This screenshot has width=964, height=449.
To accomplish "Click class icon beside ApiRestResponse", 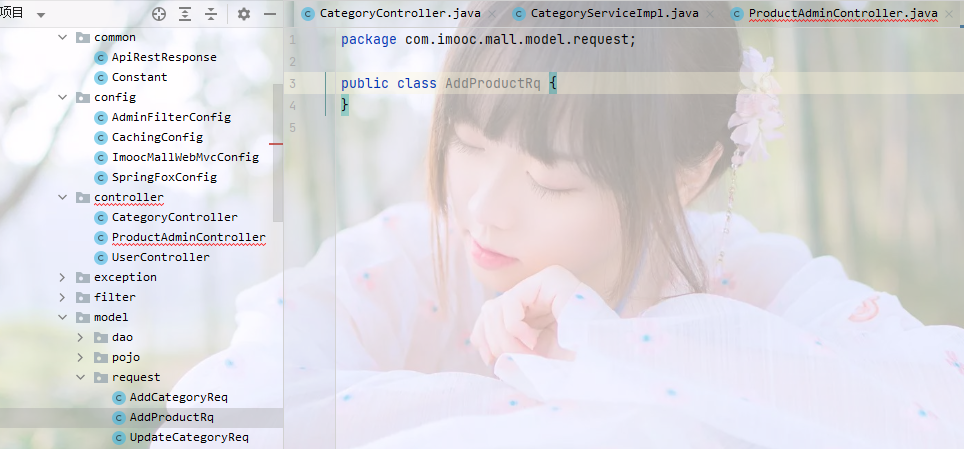I will pos(101,57).
